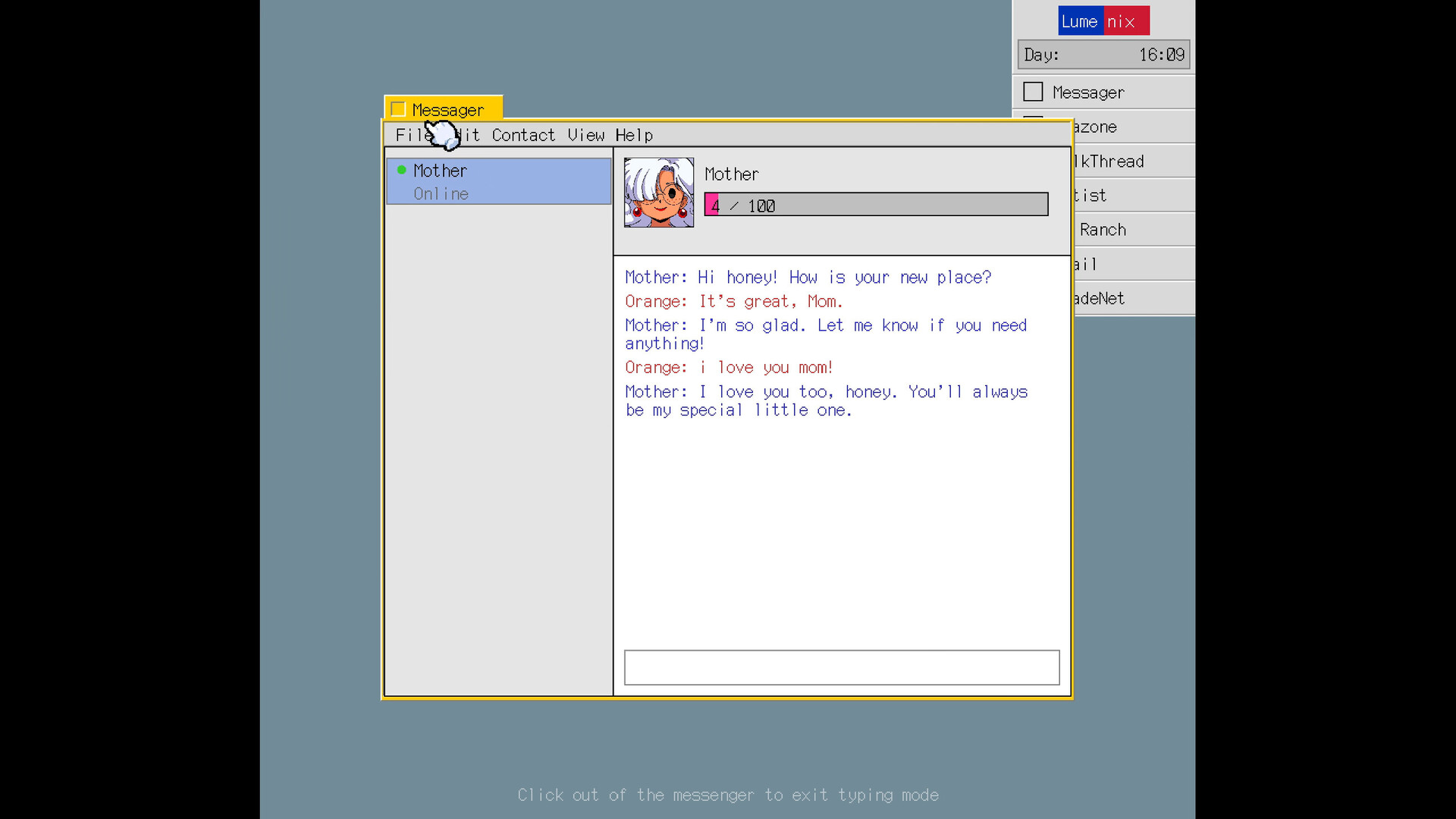Select the Mother contact in the list
The image size is (1456, 819).
coord(498,181)
